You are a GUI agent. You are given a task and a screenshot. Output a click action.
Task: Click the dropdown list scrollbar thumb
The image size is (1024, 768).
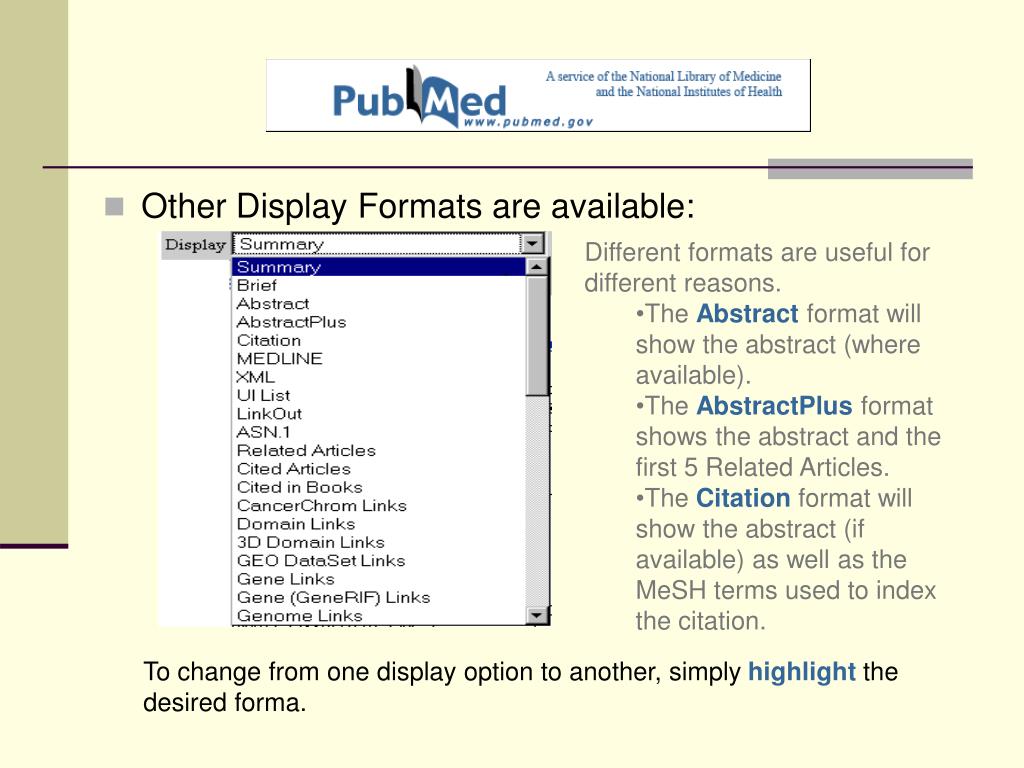click(x=537, y=336)
